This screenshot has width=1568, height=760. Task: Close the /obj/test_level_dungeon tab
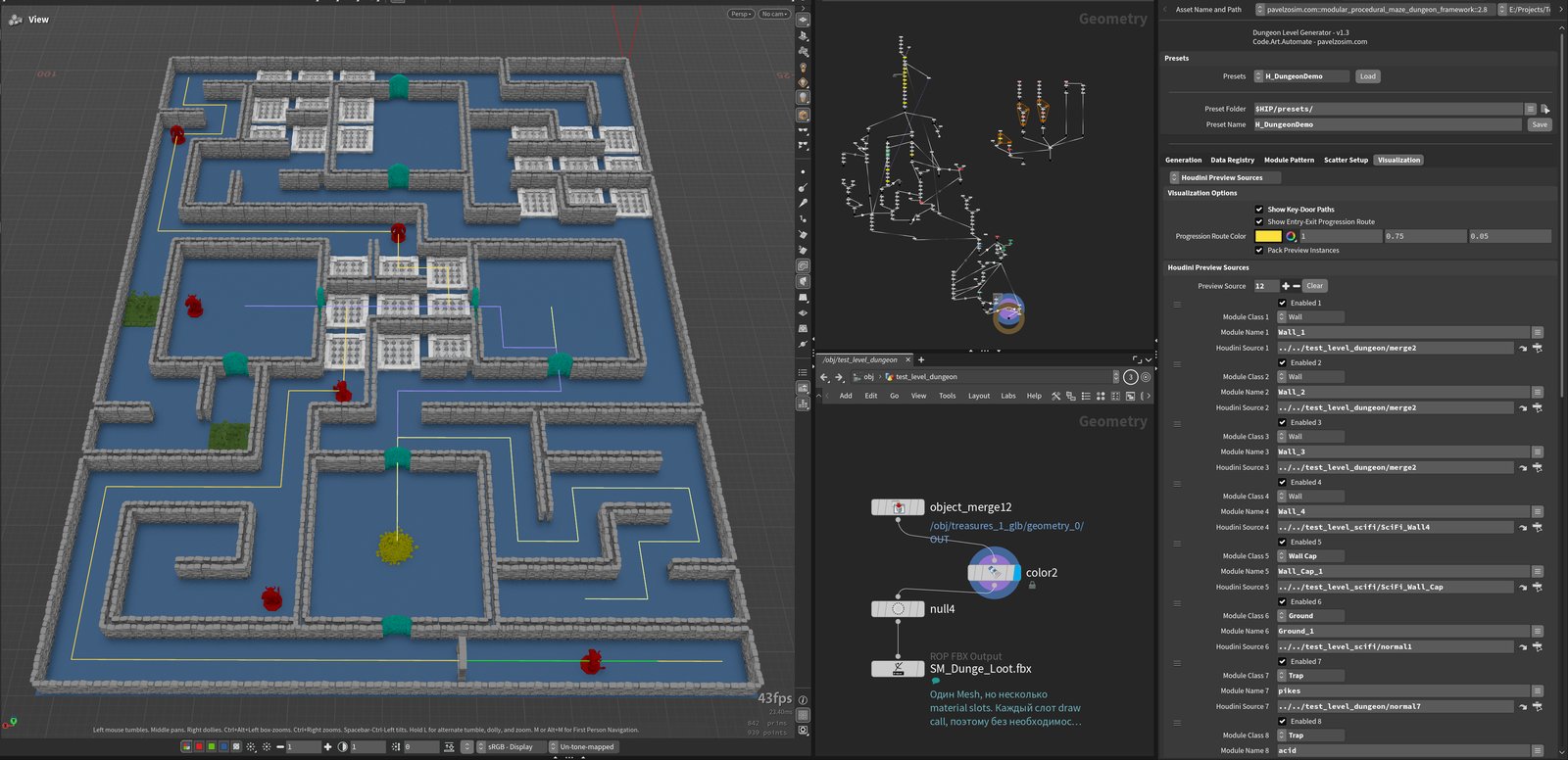click(907, 359)
